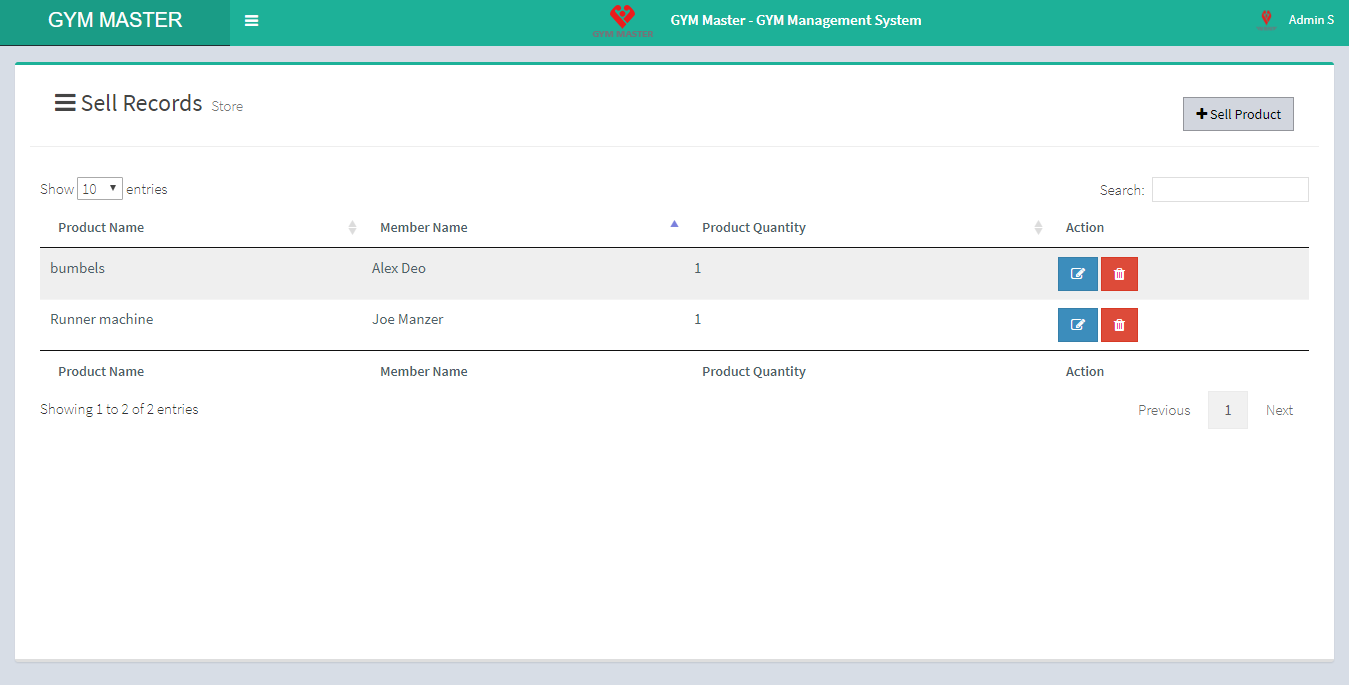Delete the bumbels sale record
The image size is (1349, 685).
pyautogui.click(x=1119, y=274)
